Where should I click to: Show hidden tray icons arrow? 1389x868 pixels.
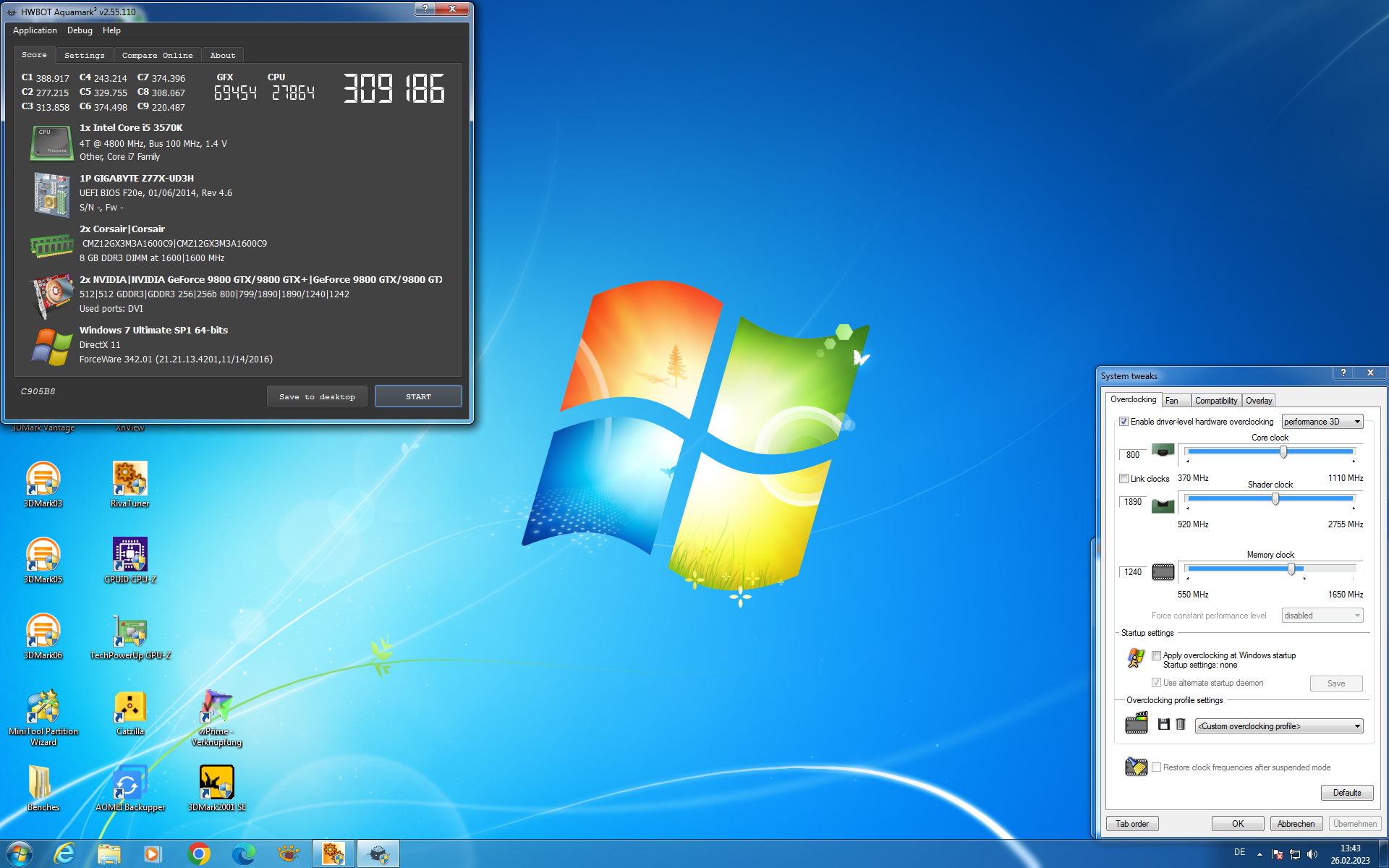(x=1260, y=854)
